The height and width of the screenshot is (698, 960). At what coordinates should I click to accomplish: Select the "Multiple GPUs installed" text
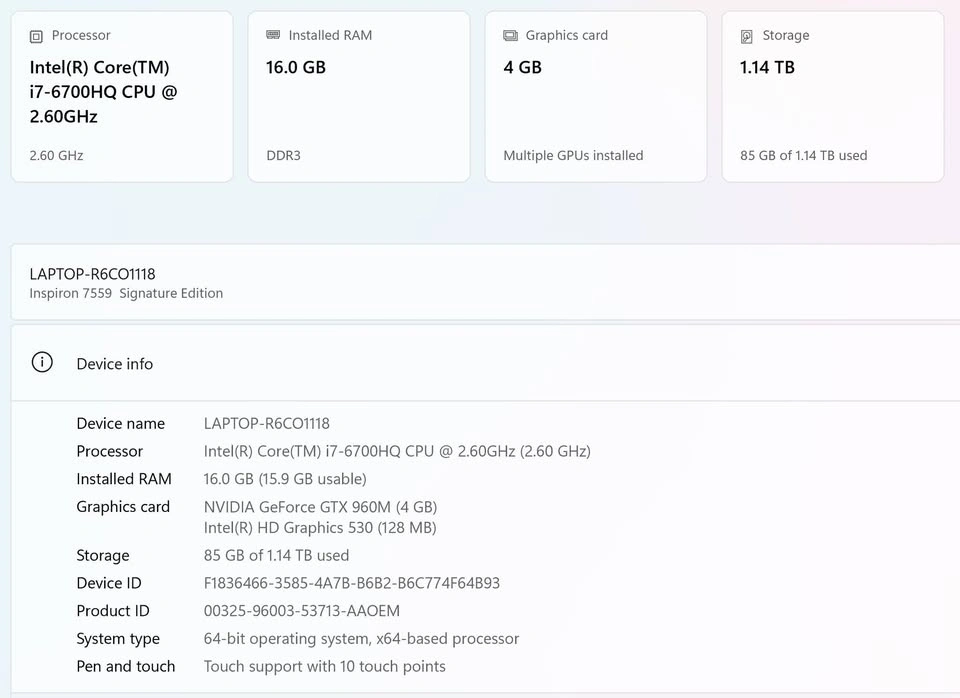tap(573, 156)
